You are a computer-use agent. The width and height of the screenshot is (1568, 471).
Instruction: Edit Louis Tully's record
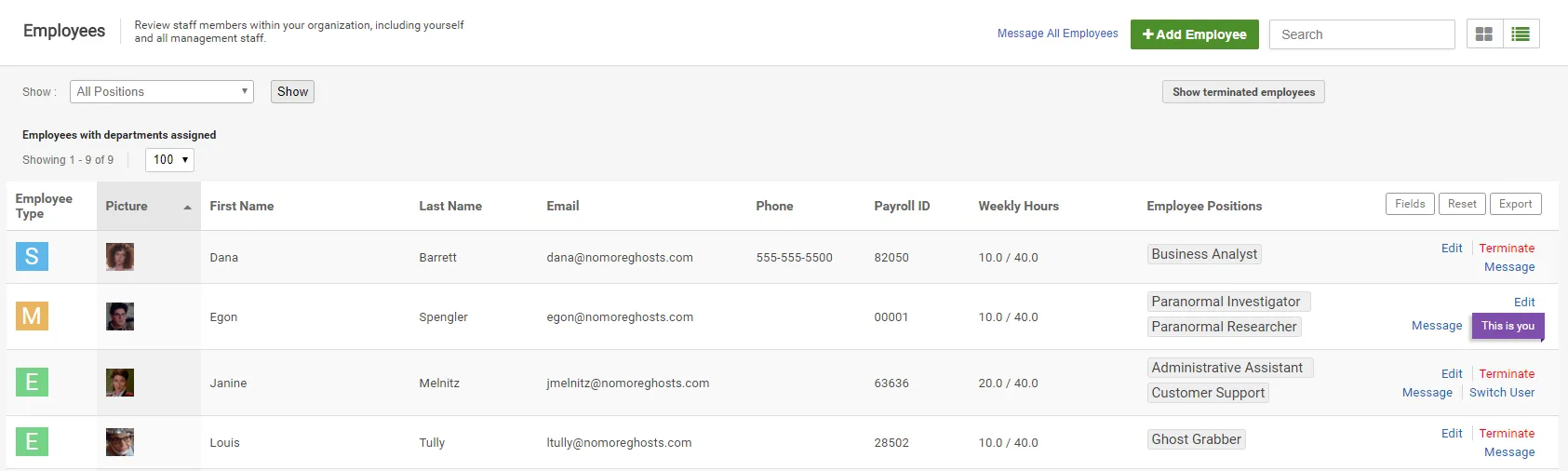[1452, 433]
